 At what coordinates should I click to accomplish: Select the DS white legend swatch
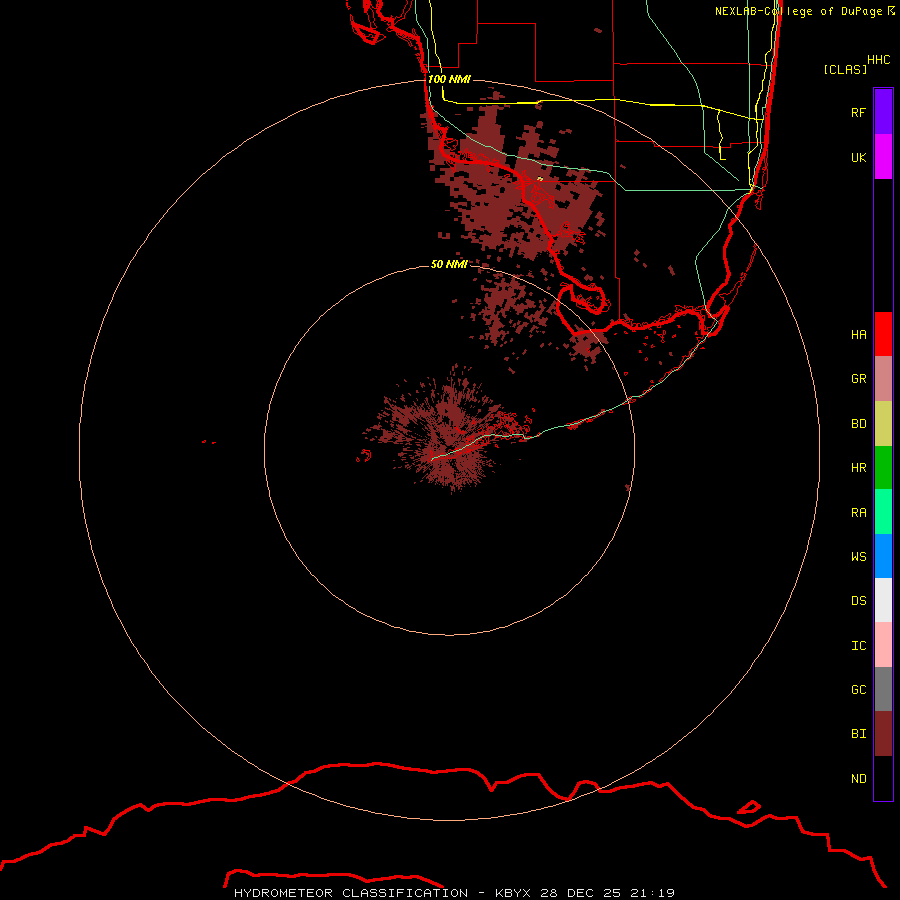point(883,600)
